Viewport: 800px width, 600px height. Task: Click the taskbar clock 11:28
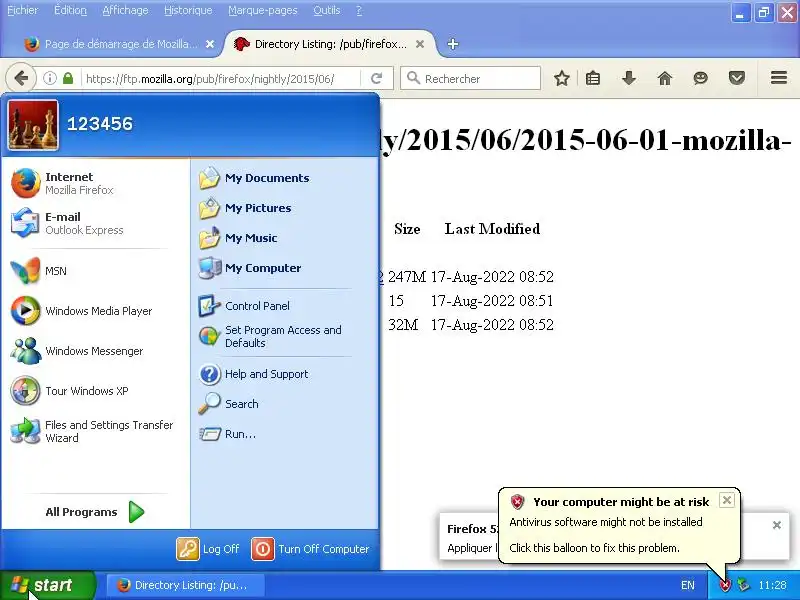tap(772, 585)
